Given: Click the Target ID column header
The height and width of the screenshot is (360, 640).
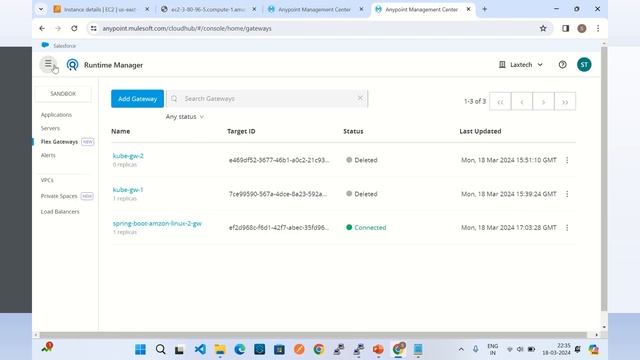Looking at the screenshot, I should [x=241, y=131].
